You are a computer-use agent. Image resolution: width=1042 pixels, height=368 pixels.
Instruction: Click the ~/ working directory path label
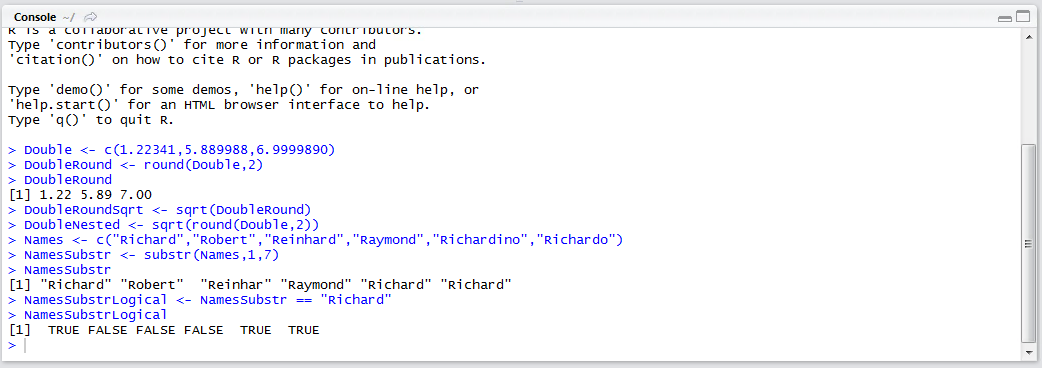coord(68,17)
